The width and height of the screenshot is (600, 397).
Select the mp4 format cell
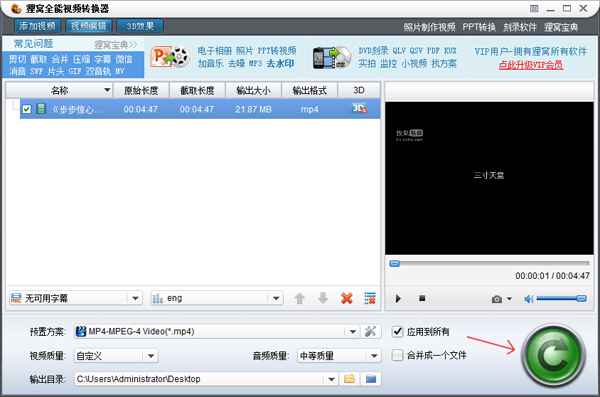click(x=310, y=109)
